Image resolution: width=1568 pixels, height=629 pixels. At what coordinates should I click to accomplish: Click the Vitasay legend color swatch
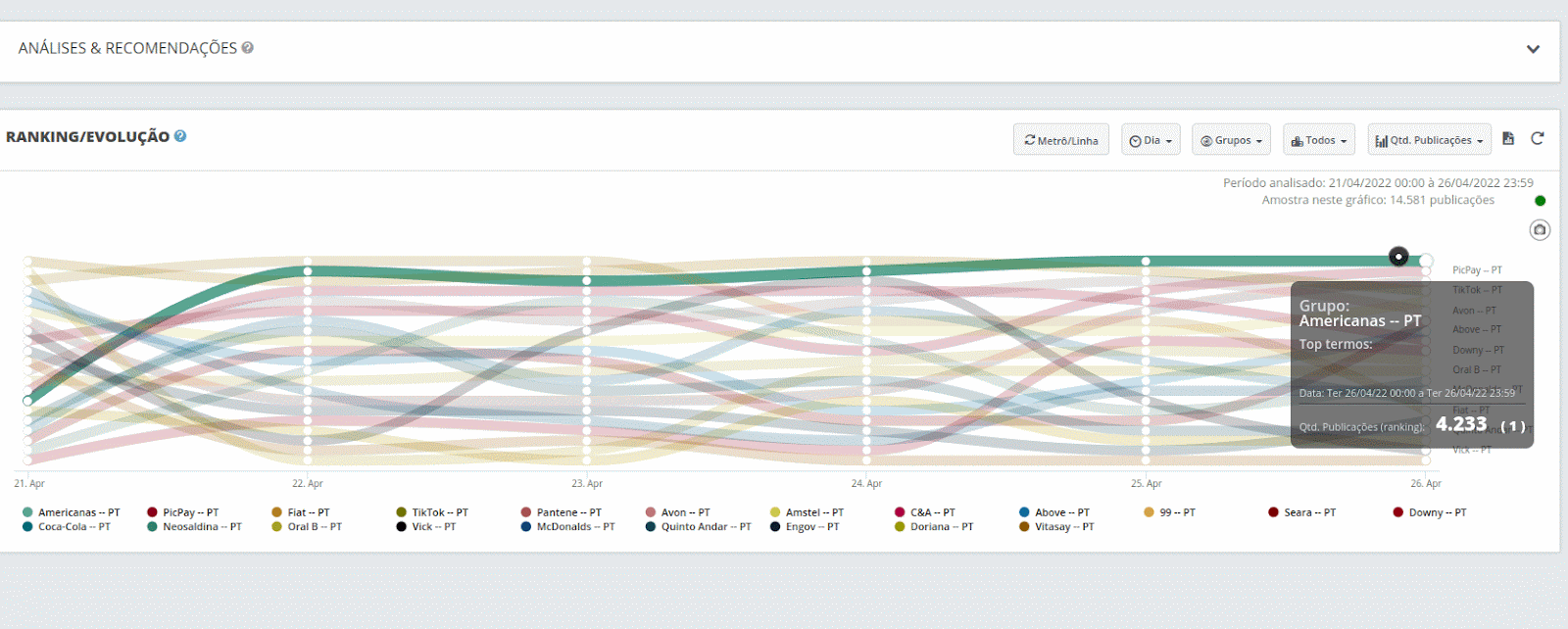(x=1024, y=527)
